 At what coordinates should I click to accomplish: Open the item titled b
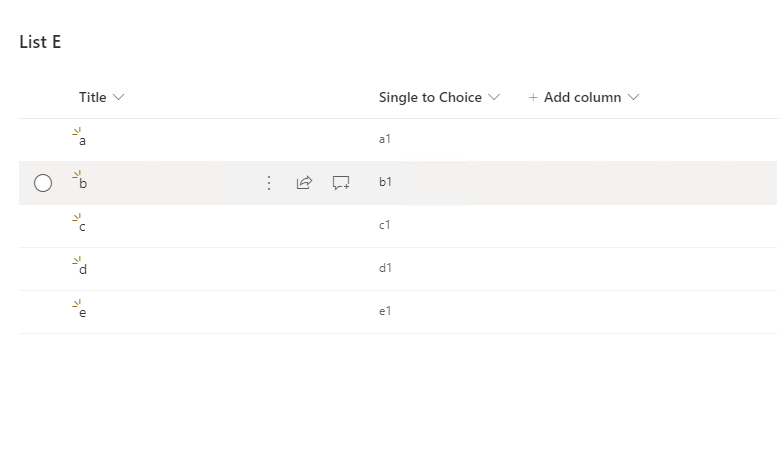(83, 184)
